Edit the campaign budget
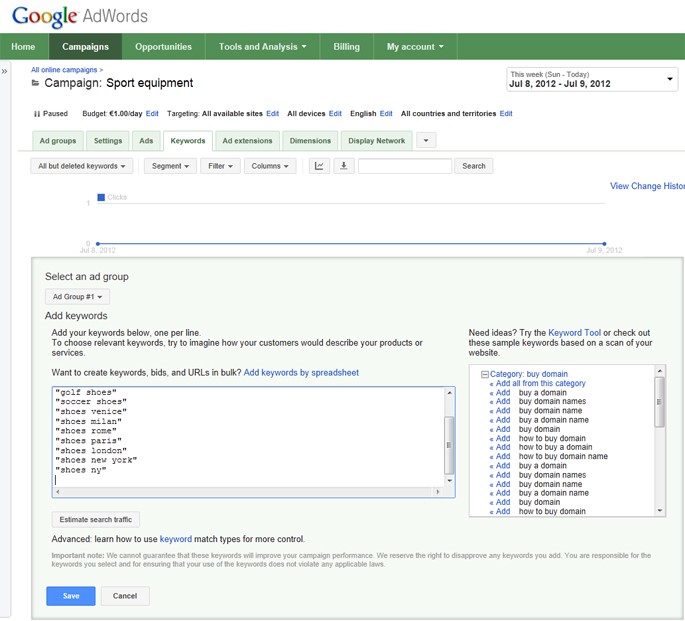 pos(152,114)
